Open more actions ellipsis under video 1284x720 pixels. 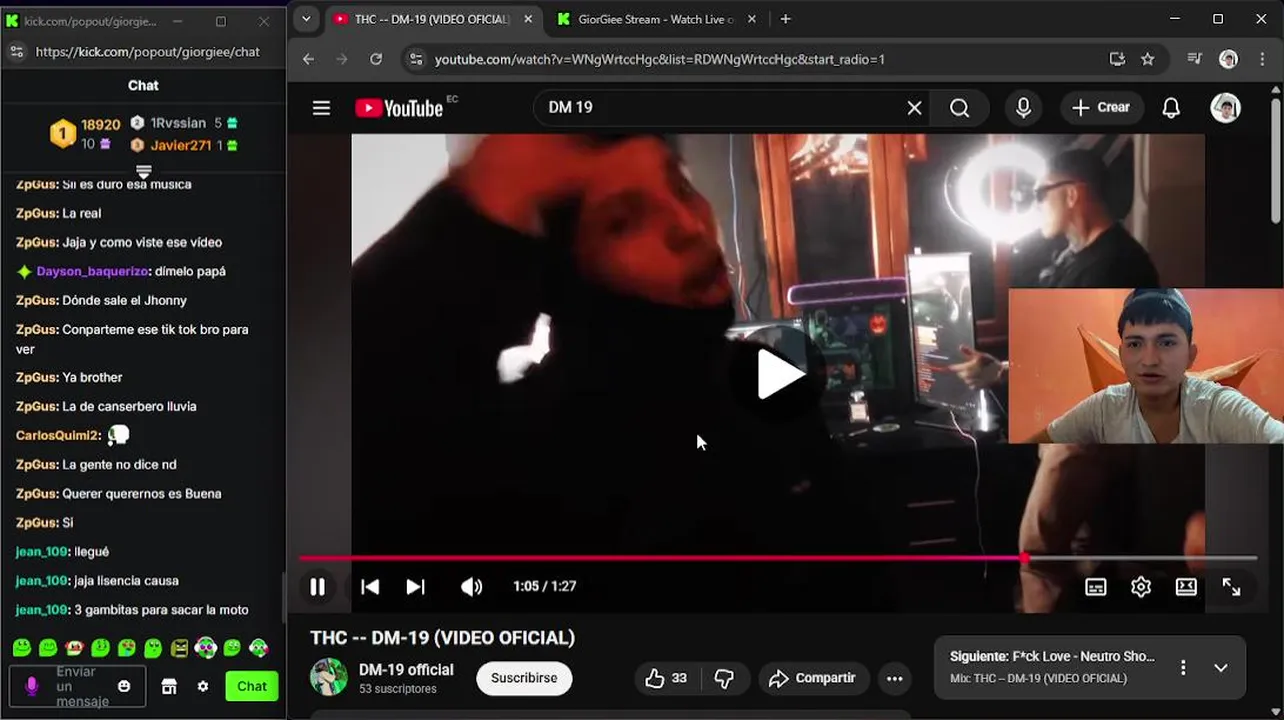[x=895, y=678]
